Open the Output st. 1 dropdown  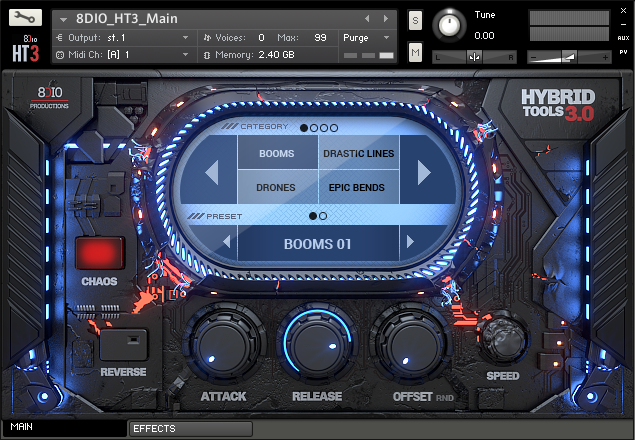[x=185, y=38]
